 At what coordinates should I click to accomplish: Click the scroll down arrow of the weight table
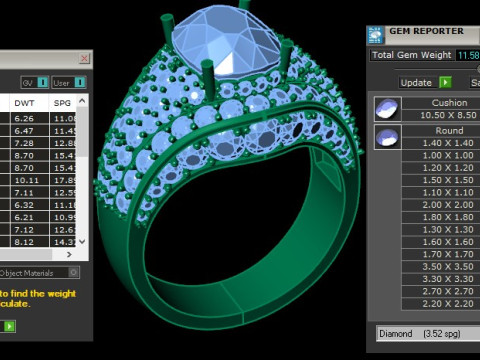click(x=82, y=241)
